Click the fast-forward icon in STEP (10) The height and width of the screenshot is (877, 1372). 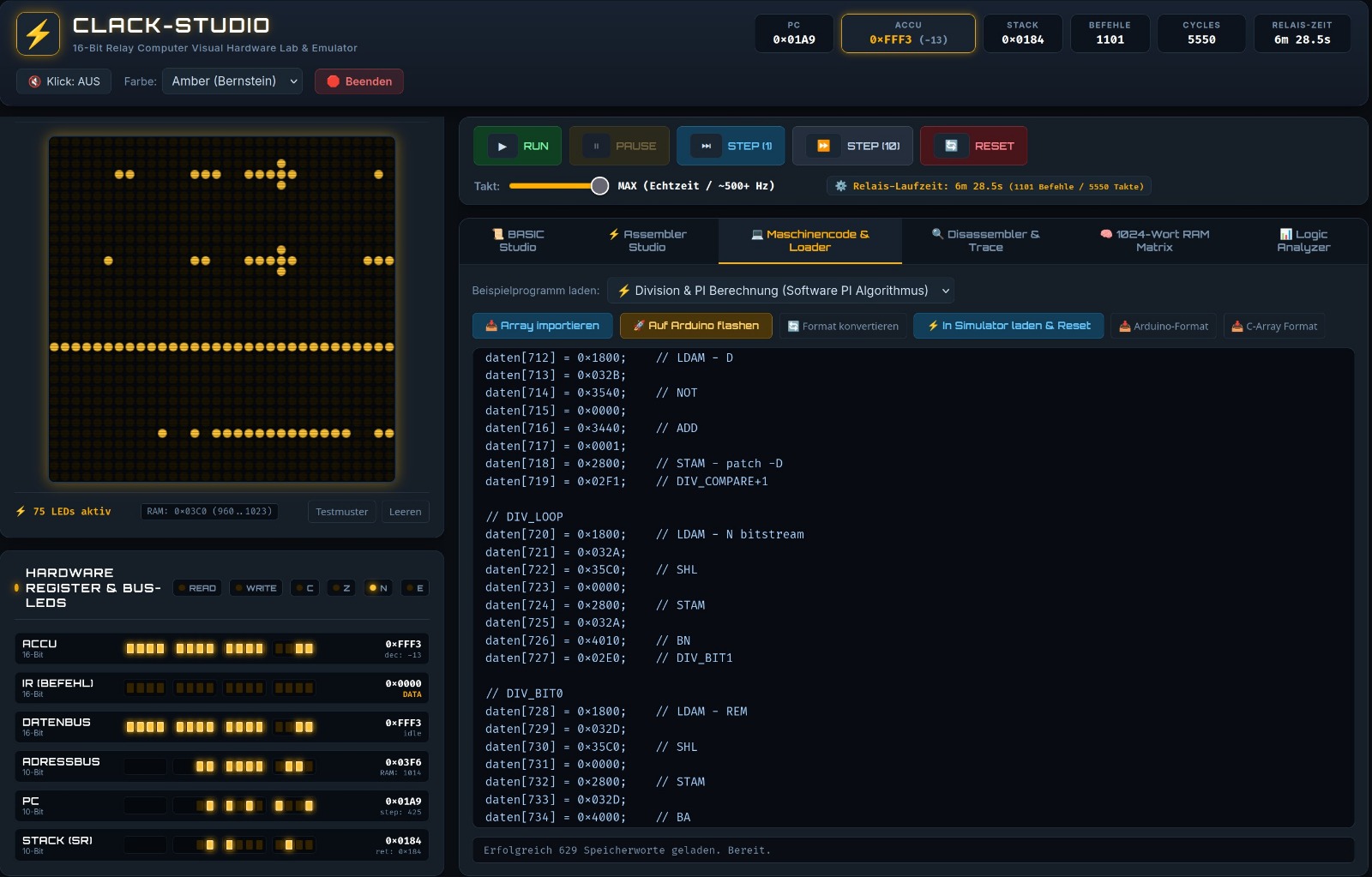tap(823, 146)
